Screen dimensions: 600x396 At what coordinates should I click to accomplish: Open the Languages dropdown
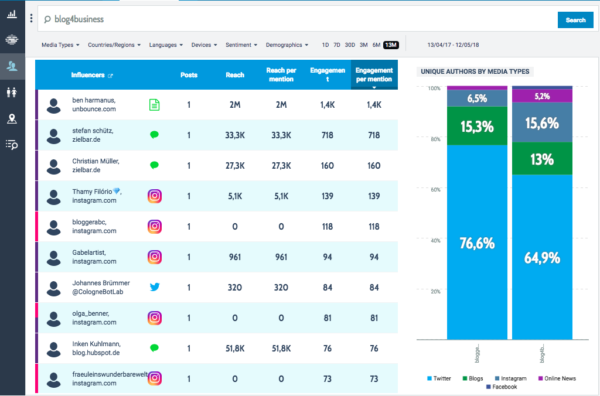click(166, 45)
